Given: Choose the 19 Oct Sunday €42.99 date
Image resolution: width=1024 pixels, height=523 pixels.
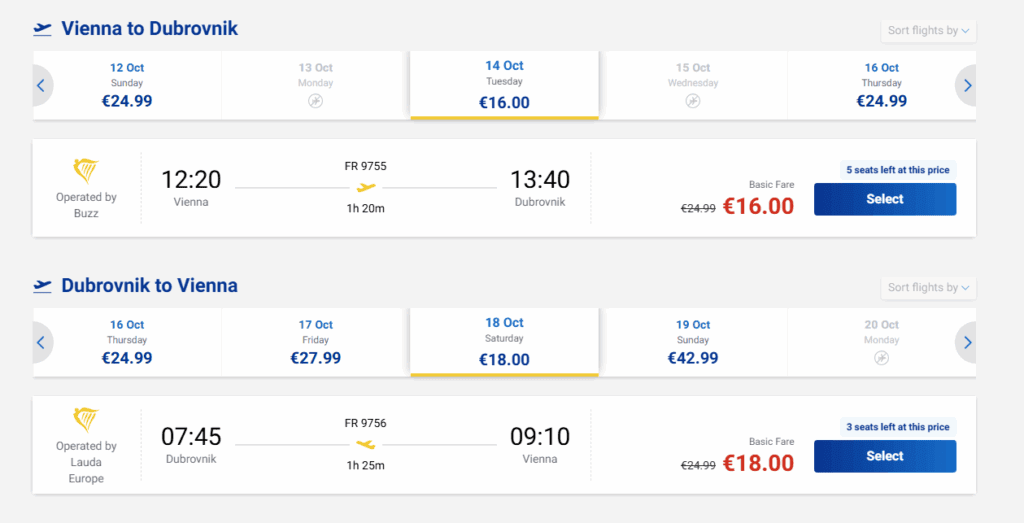Looking at the screenshot, I should pos(693,342).
